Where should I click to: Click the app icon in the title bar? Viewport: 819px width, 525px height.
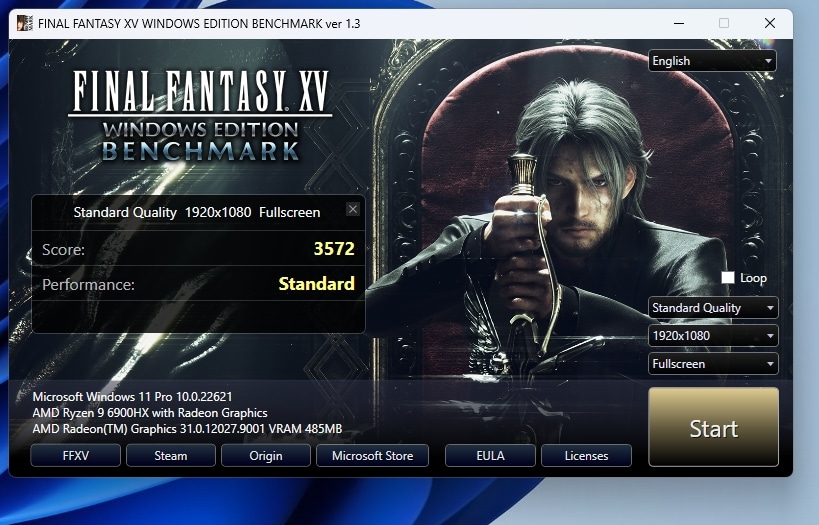point(23,23)
